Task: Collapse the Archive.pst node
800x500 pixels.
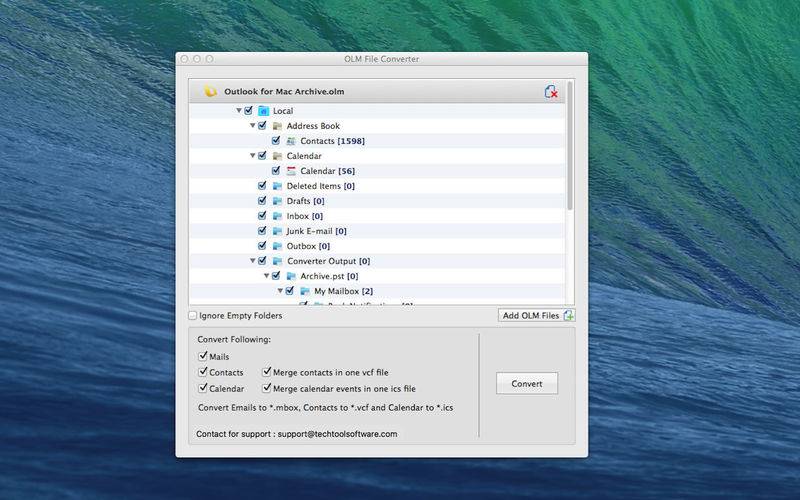Action: (x=266, y=276)
